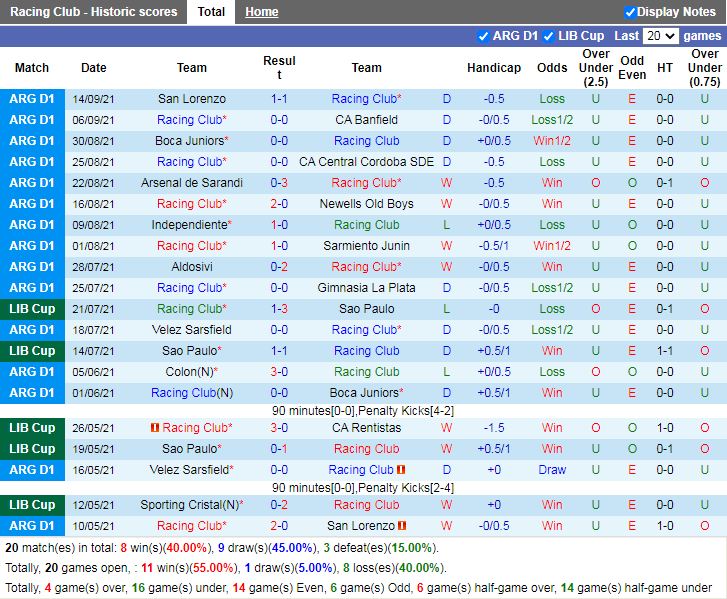Viewport: 727px width, 599px height.
Task: Open San Lorenzo team link in 14/09/21 row
Action: [x=192, y=99]
